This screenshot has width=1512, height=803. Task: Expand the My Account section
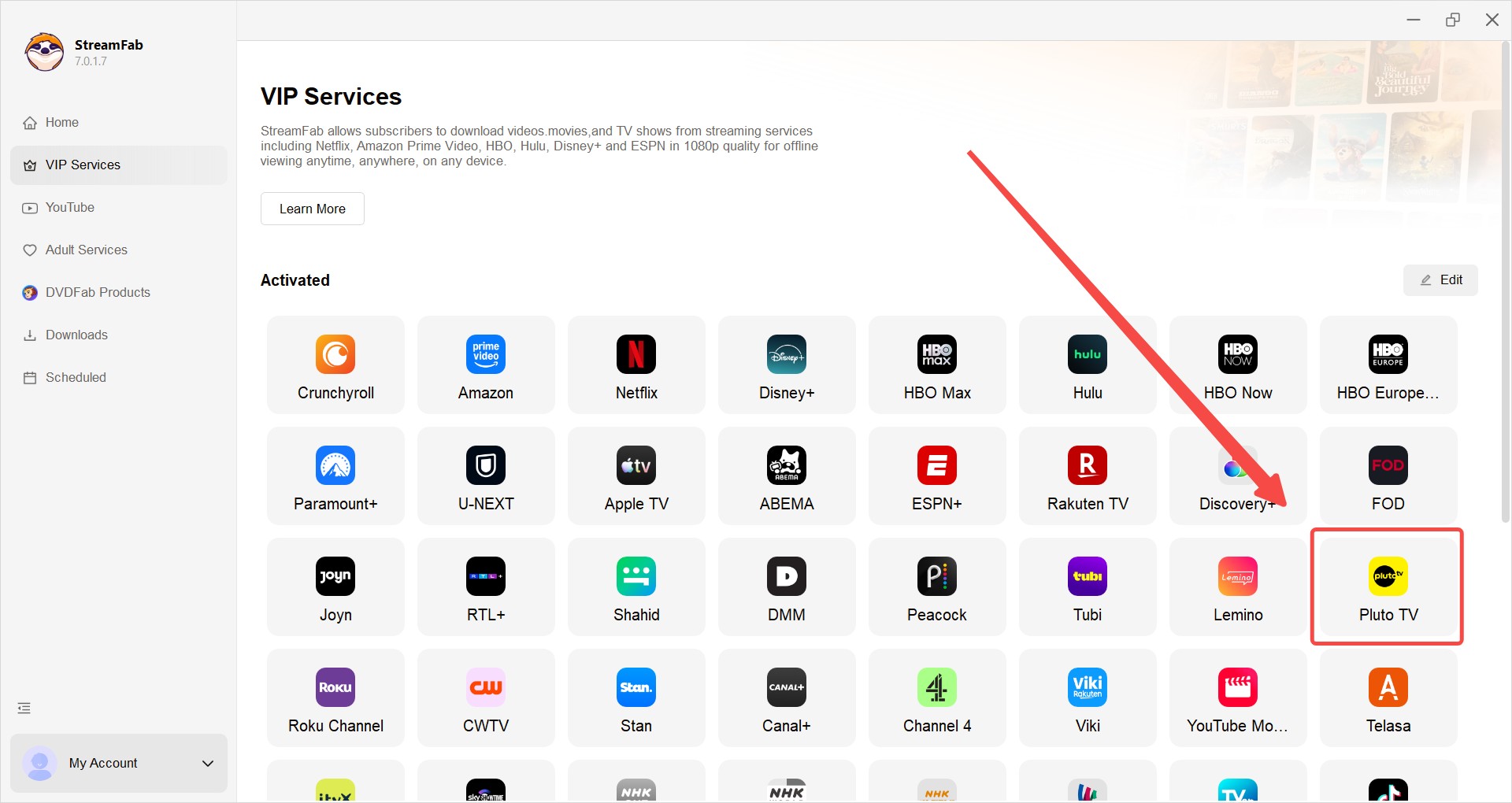118,763
